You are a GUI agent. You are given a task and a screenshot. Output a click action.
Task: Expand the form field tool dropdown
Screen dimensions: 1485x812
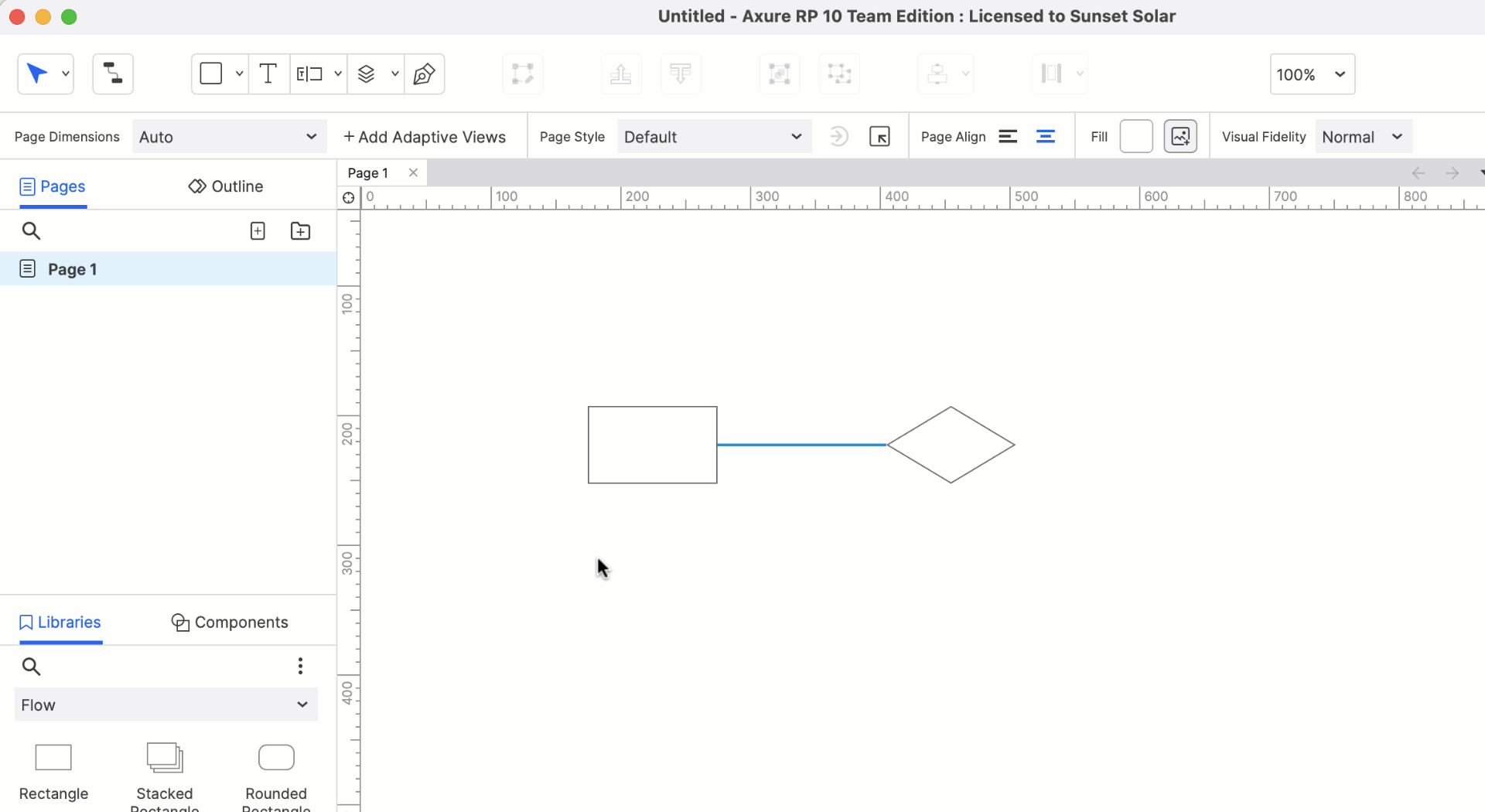(x=338, y=74)
